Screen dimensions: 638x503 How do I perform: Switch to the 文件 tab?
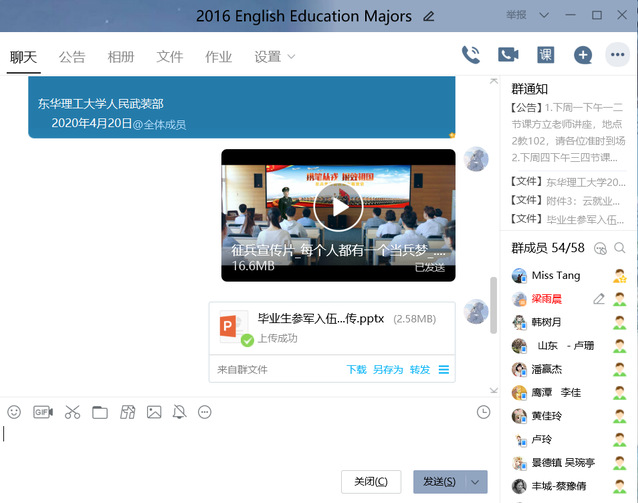[170, 57]
